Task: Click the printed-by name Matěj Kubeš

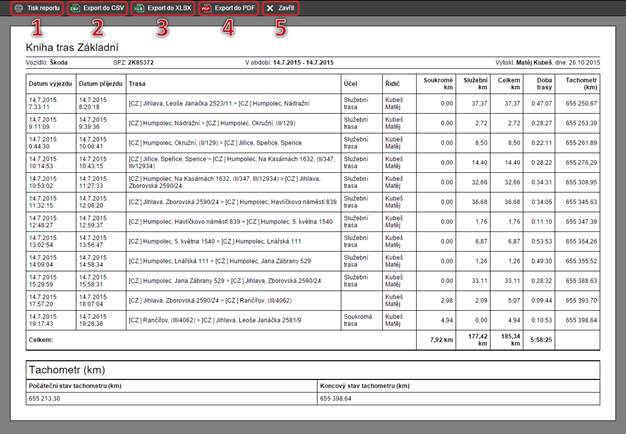Action: pos(534,63)
